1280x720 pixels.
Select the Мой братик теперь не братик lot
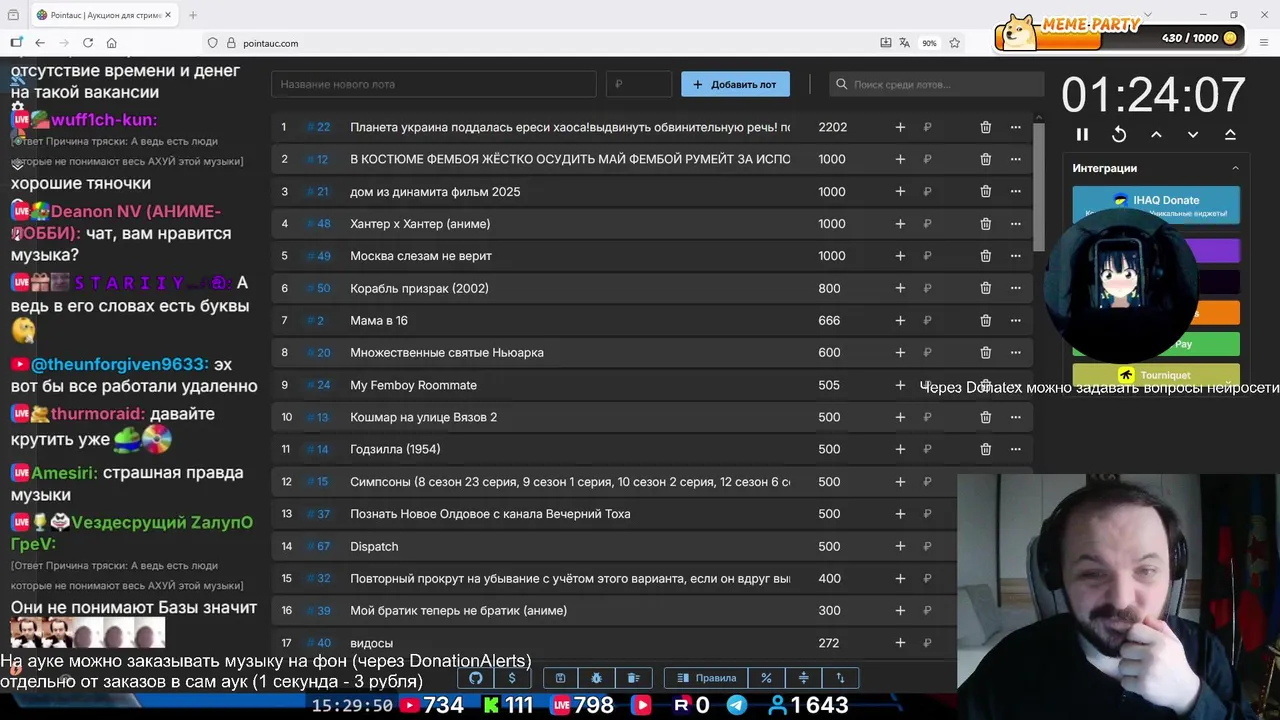click(458, 610)
